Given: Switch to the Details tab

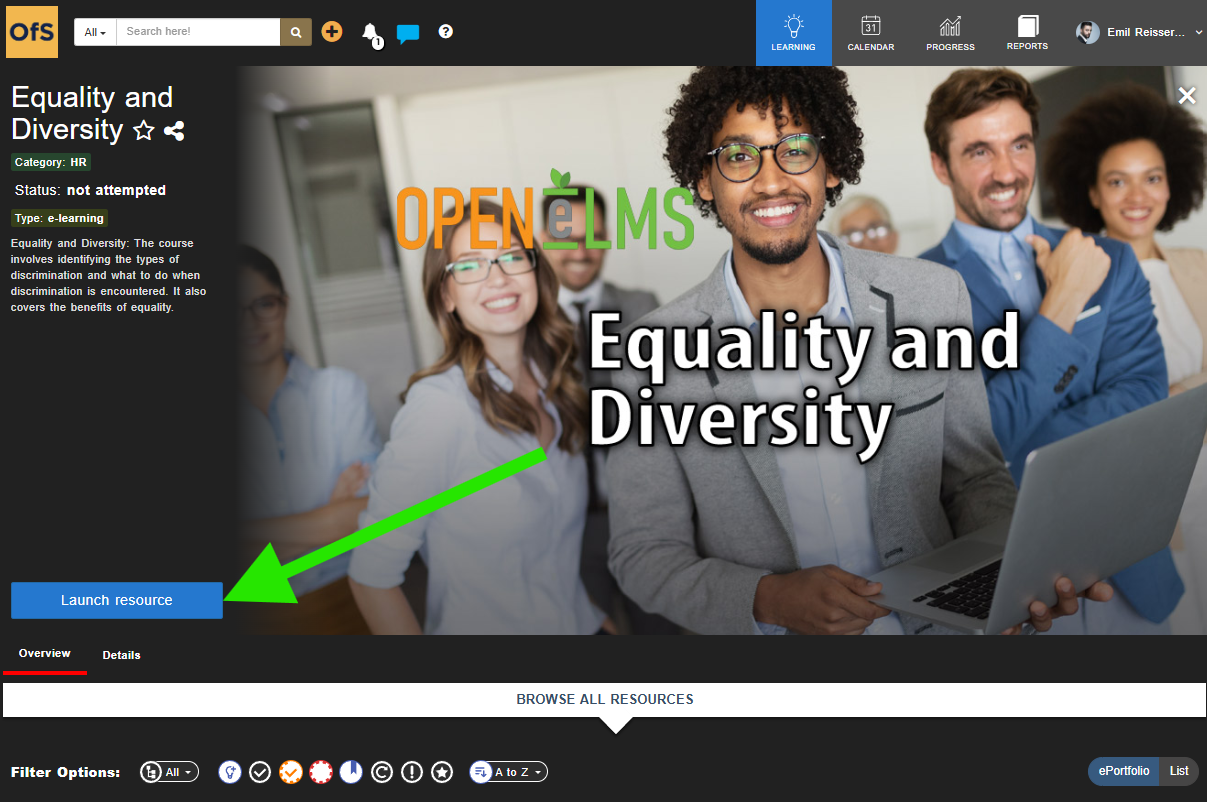Looking at the screenshot, I should point(122,655).
